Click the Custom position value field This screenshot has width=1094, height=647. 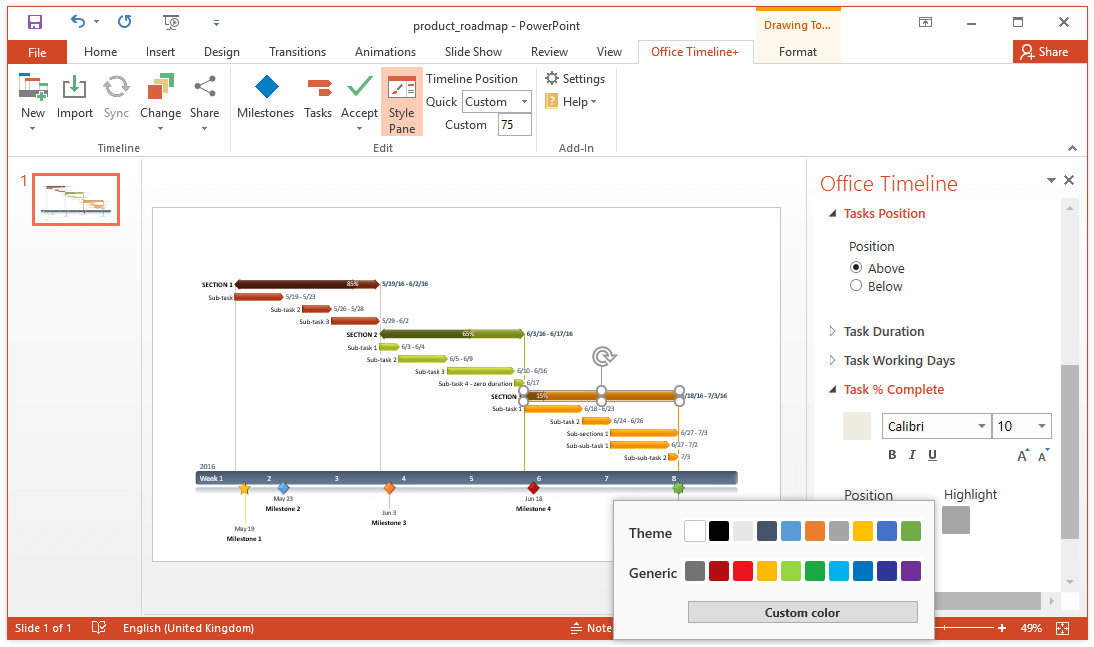[x=514, y=125]
